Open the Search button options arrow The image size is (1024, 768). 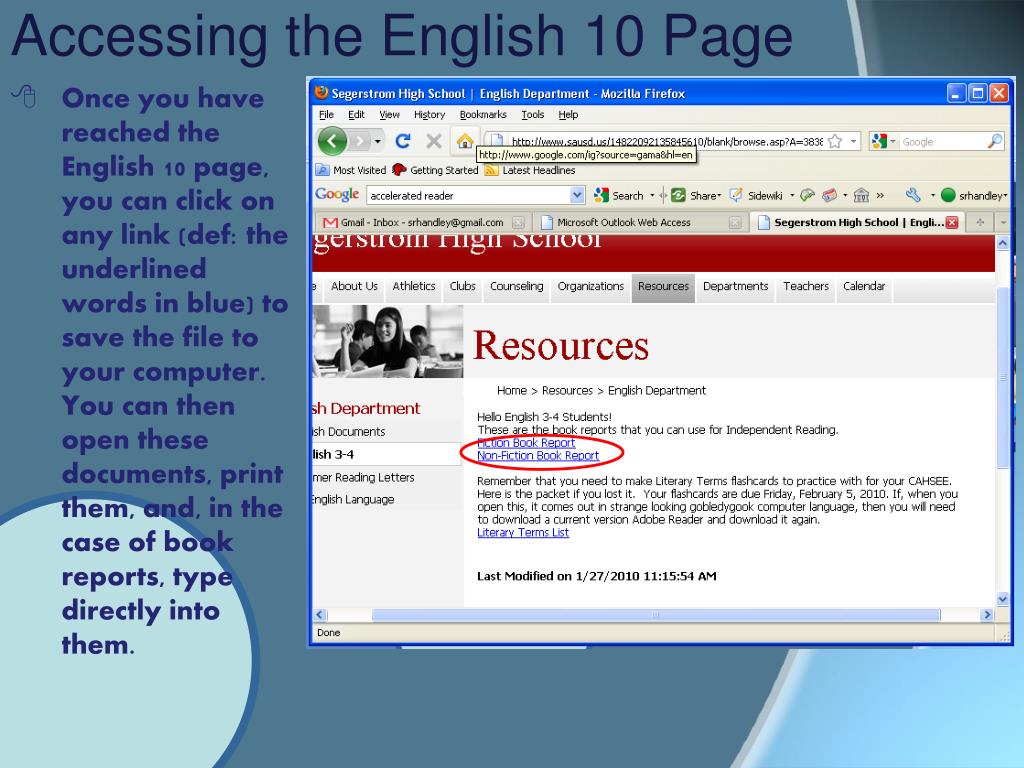click(652, 195)
